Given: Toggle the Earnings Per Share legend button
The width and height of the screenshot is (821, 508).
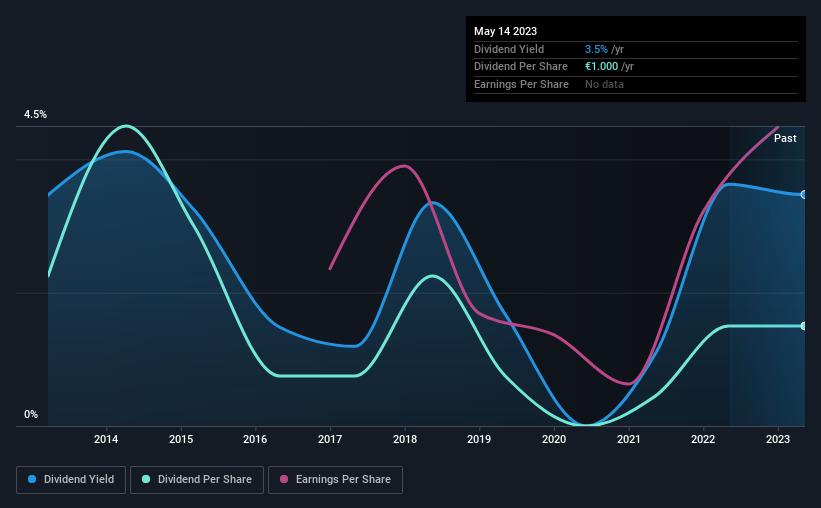Looking at the screenshot, I should pos(336,480).
